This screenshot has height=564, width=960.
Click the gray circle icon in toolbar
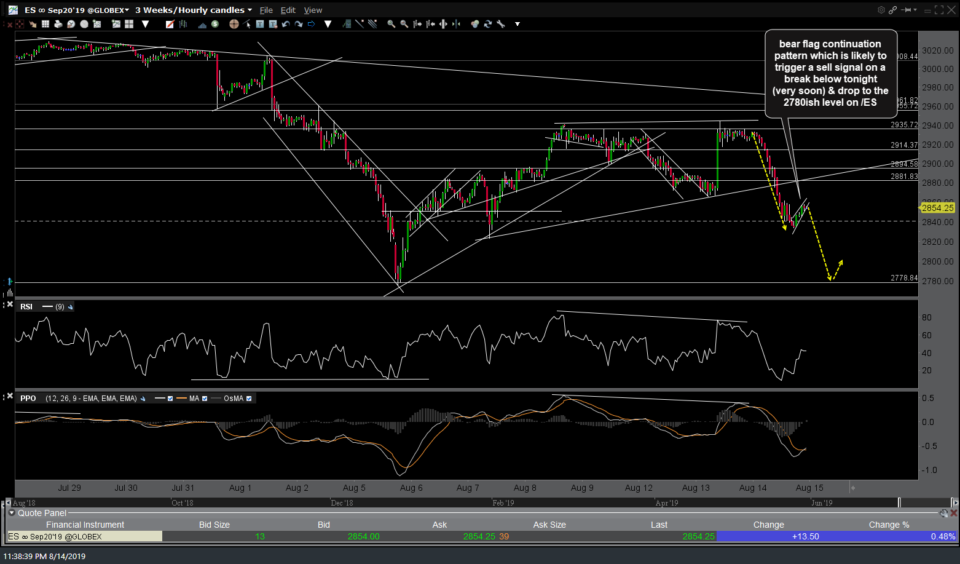pyautogui.click(x=84, y=24)
